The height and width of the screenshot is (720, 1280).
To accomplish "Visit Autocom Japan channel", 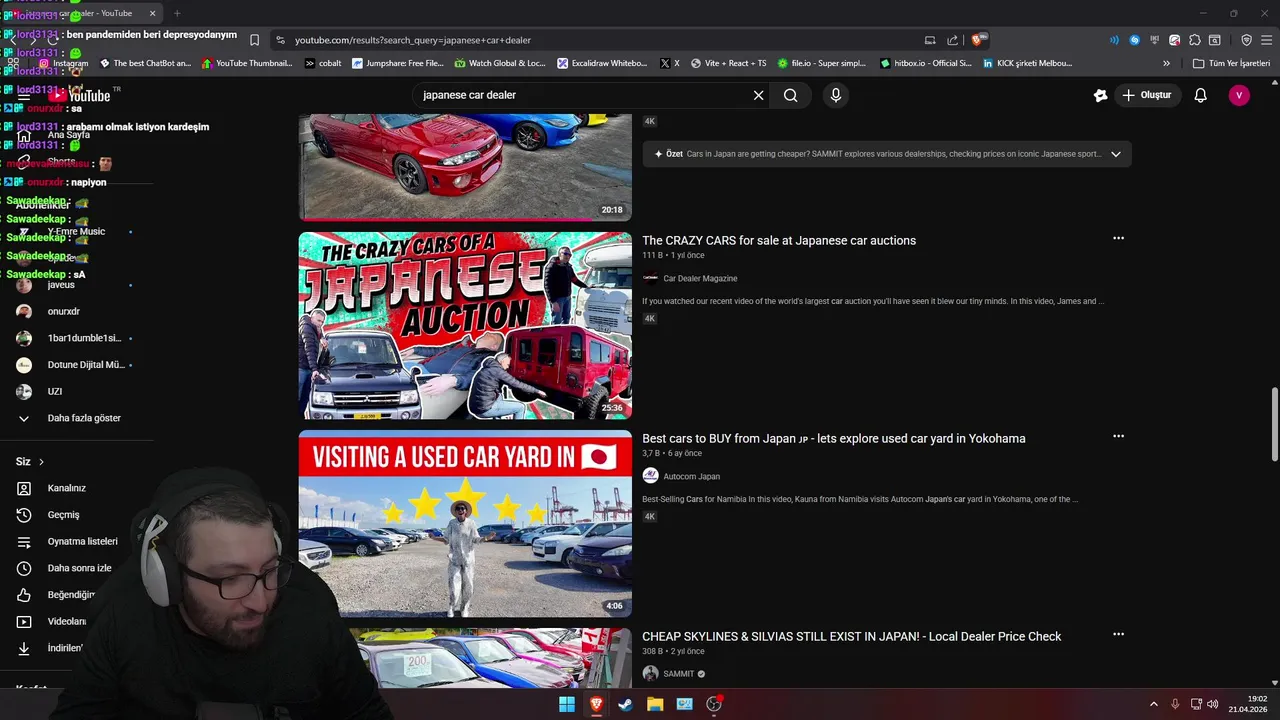I will 691,476.
